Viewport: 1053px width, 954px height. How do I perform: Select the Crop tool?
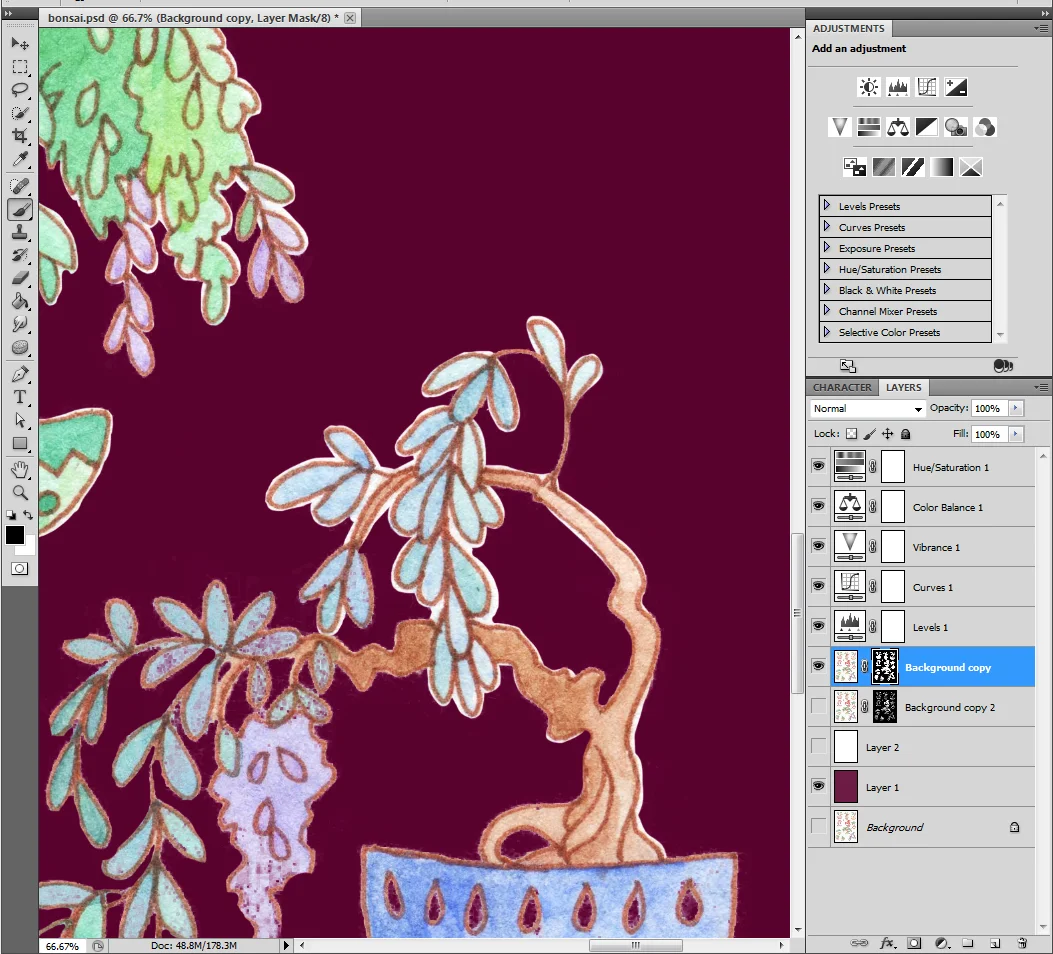coord(20,136)
